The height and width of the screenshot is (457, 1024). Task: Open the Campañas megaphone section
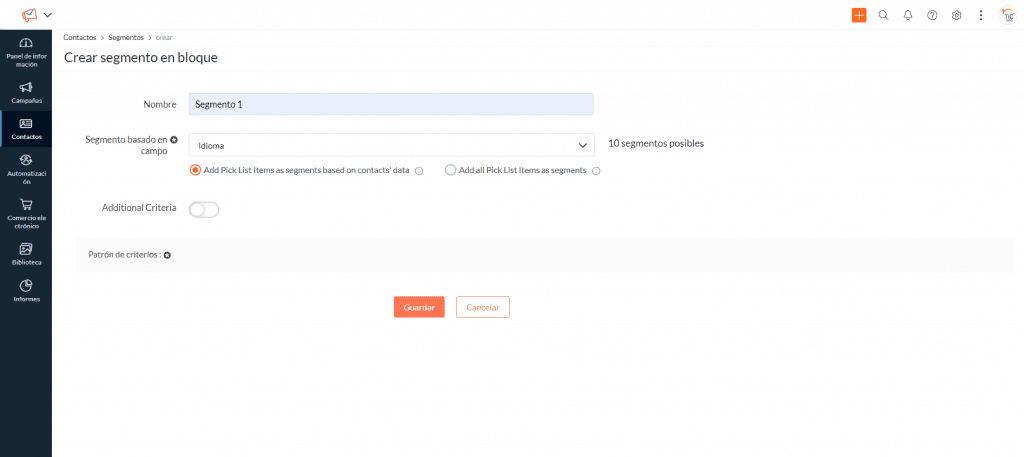click(26, 93)
